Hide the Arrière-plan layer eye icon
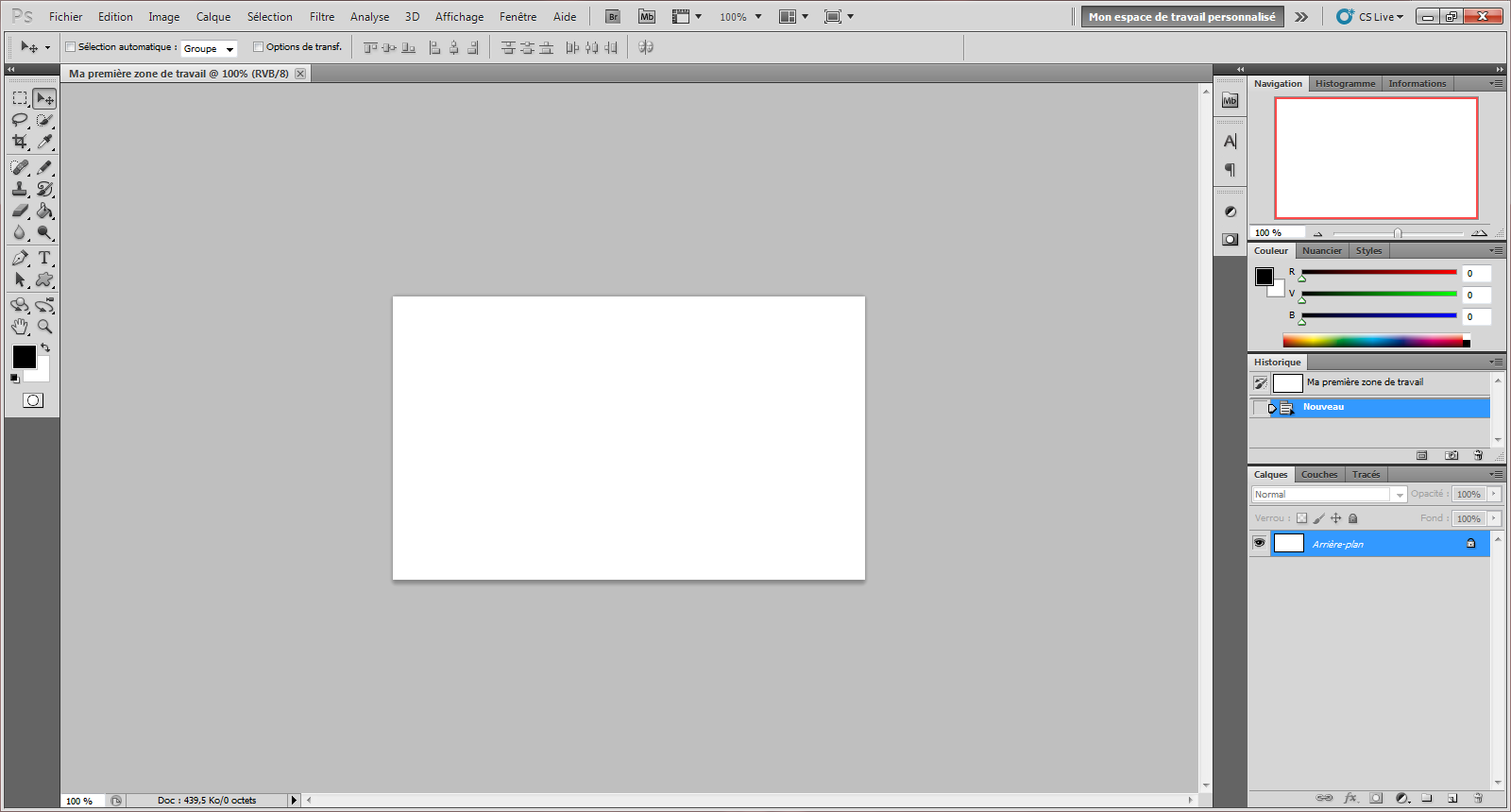This screenshot has width=1511, height=812. point(1259,543)
